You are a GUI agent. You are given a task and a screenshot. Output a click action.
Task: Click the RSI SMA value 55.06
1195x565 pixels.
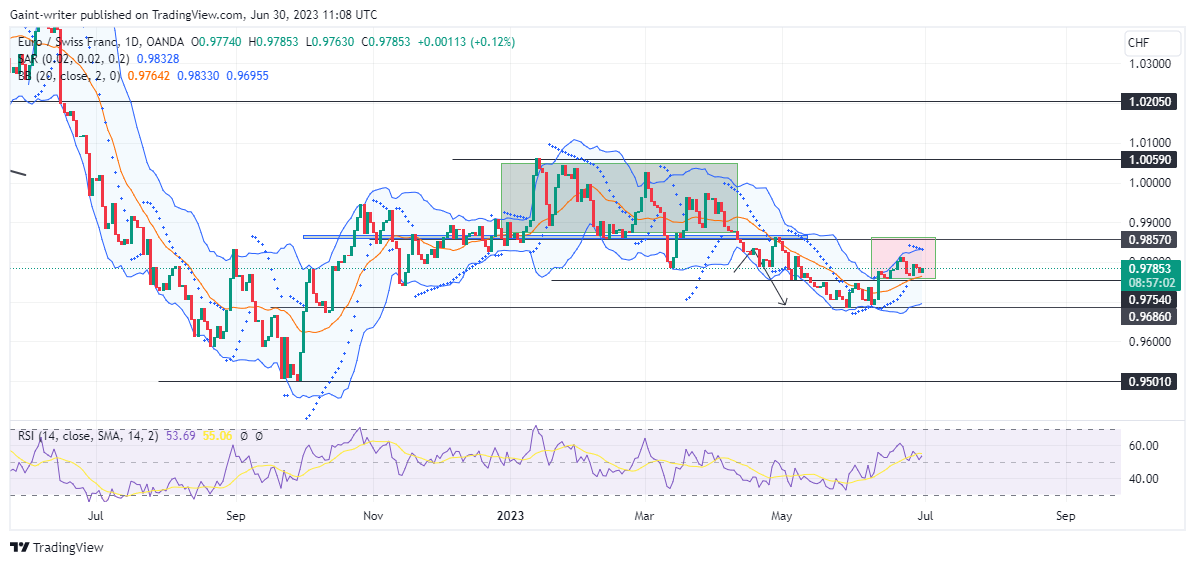coord(219,437)
